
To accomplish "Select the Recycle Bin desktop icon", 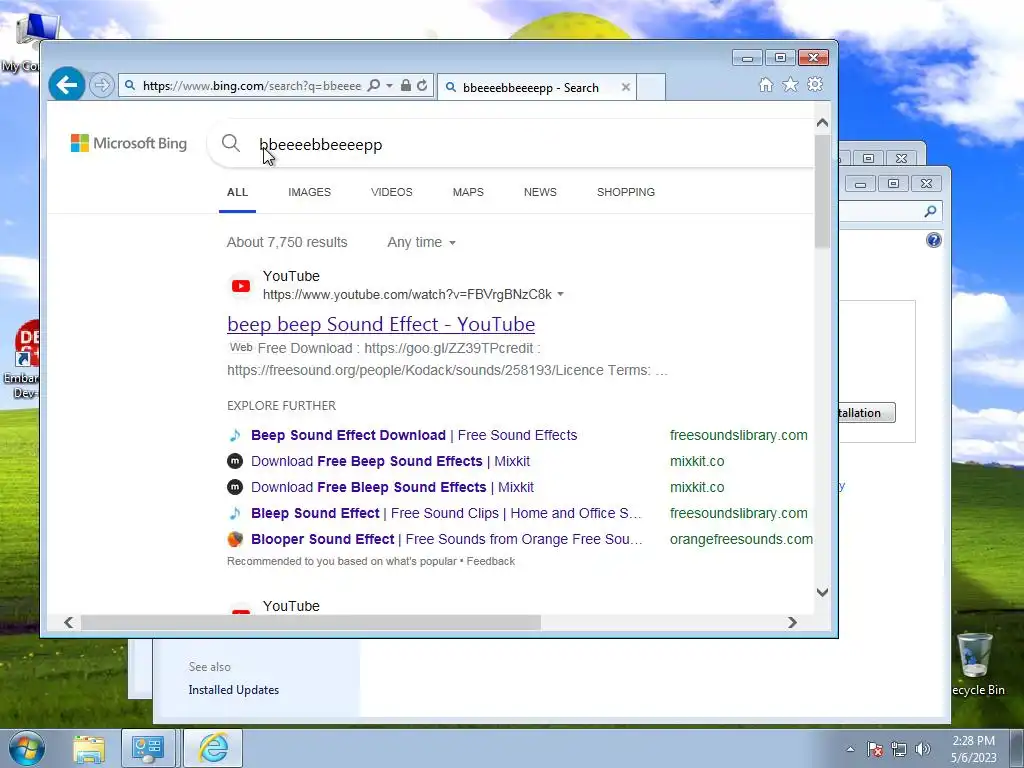I will [977, 664].
